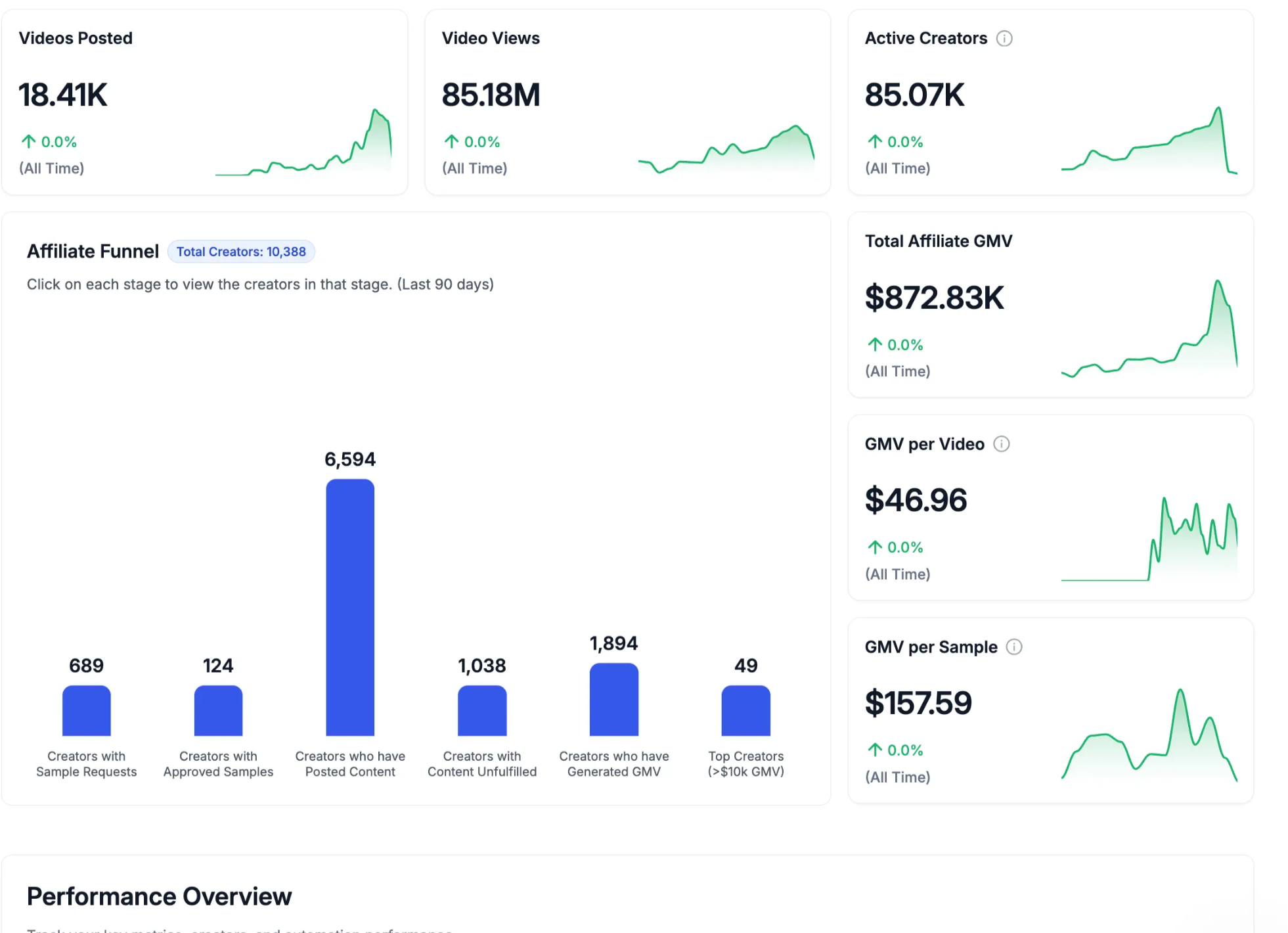1288x933 pixels.
Task: Click the 18.41K Videos Posted value
Action: click(62, 95)
